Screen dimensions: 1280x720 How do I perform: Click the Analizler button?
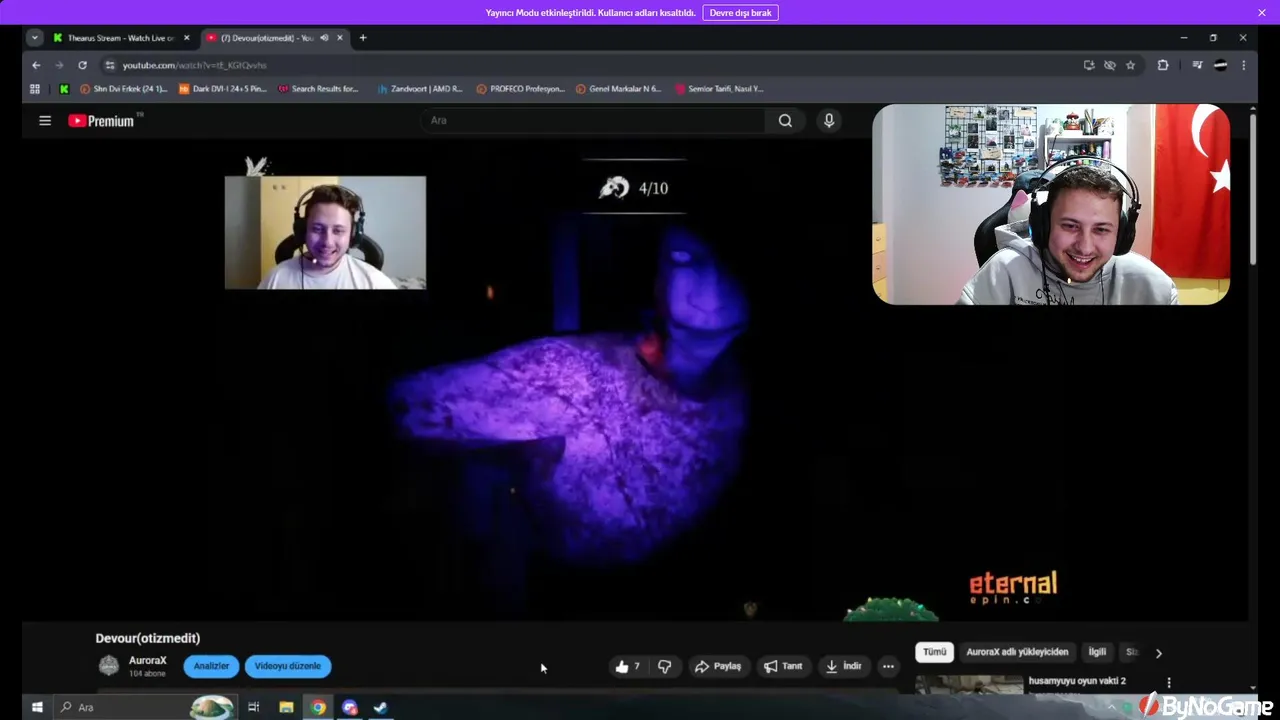point(211,666)
